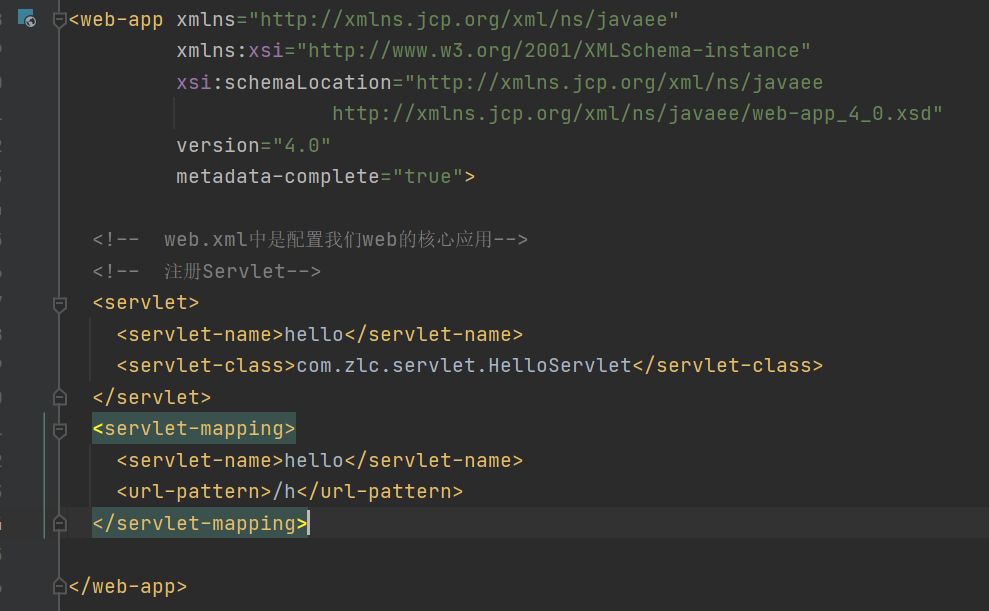989x611 pixels.
Task: Click fold marker at closing servlet-mapping tag
Action: [59, 522]
